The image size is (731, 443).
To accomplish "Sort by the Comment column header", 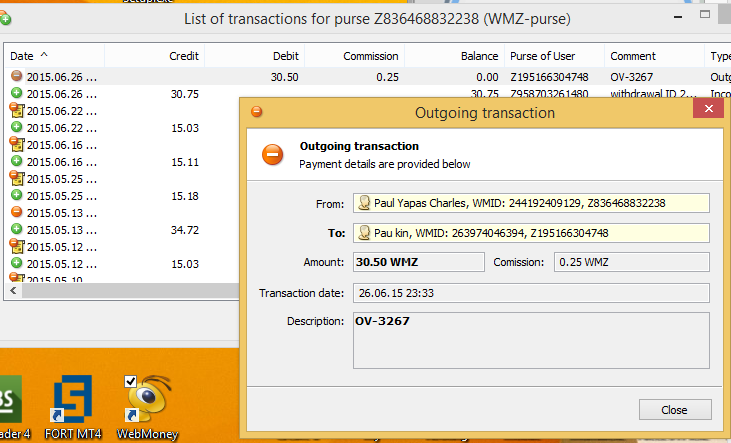I will 655,56.
